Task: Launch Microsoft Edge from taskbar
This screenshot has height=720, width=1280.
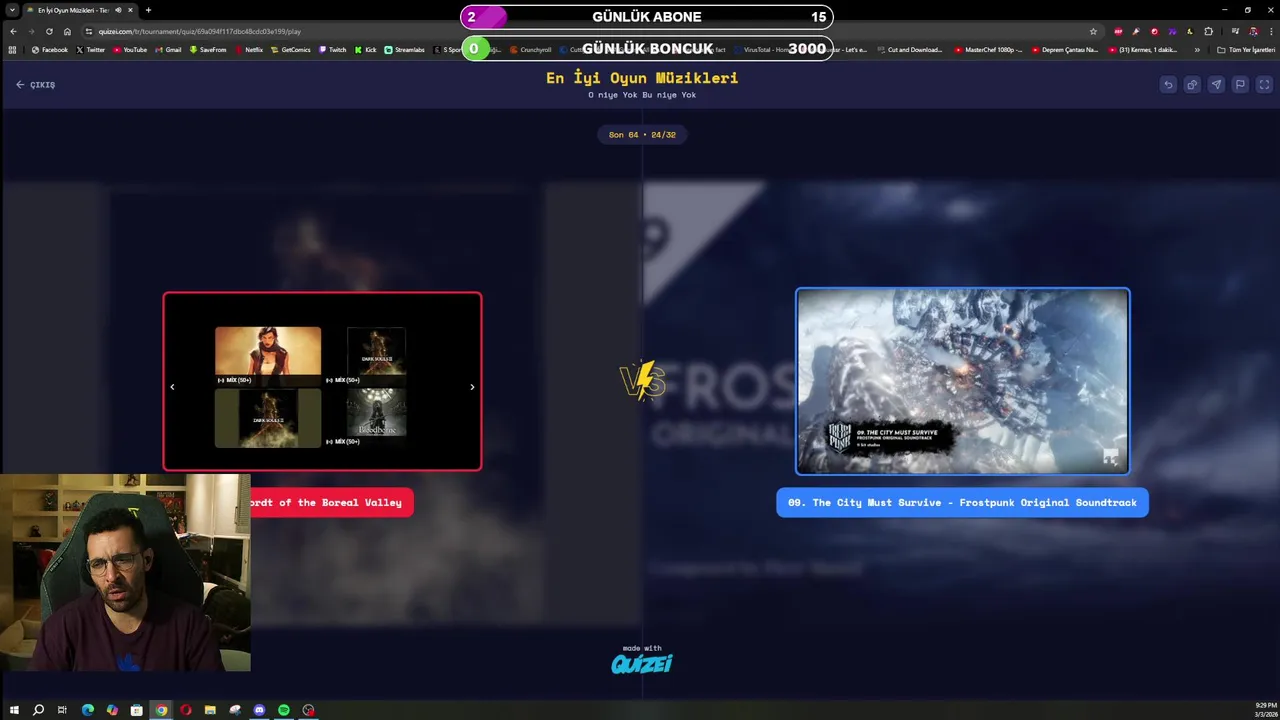Action: click(x=87, y=710)
